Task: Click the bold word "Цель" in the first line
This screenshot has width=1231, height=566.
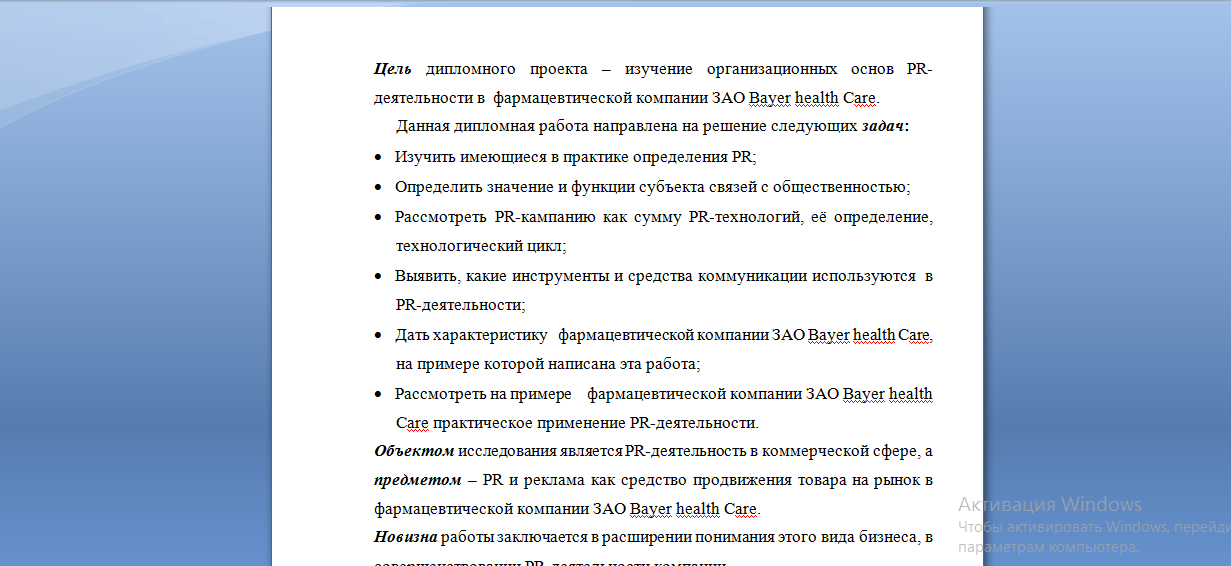Action: (x=392, y=69)
